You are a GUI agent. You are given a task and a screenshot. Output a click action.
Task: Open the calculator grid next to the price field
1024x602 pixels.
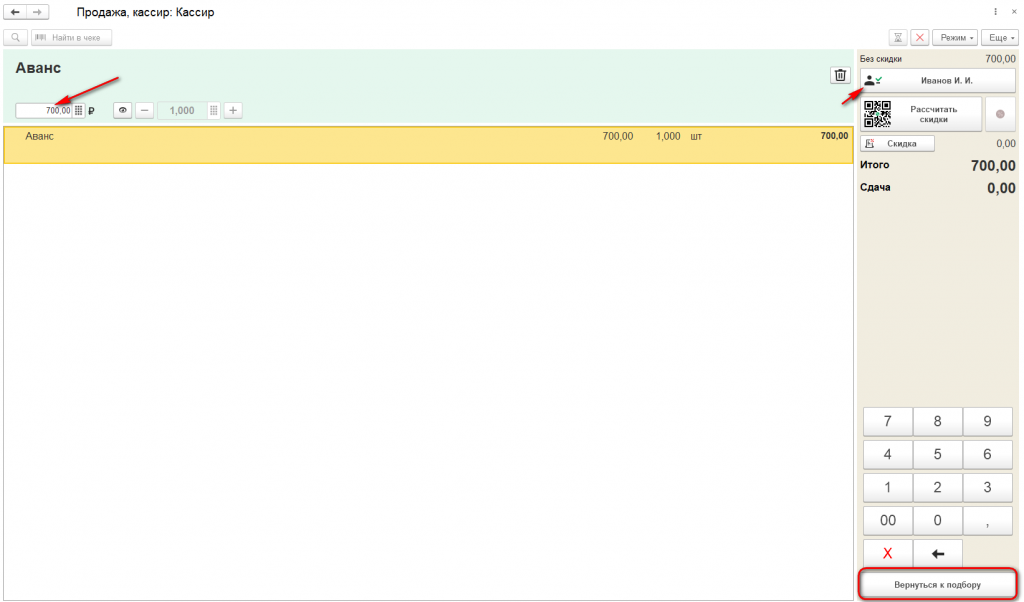(x=78, y=111)
